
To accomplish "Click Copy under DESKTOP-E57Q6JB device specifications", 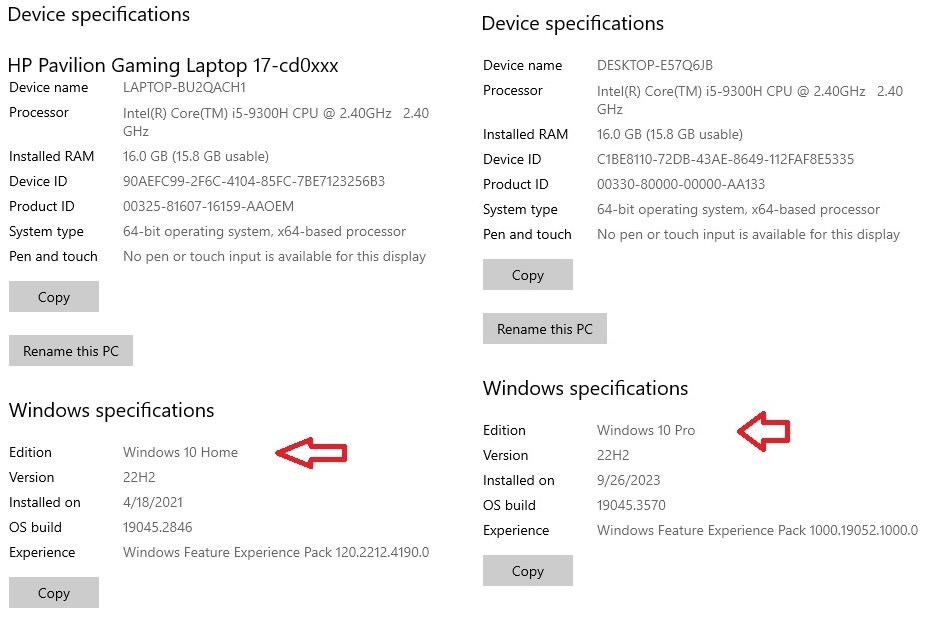I will tap(528, 275).
